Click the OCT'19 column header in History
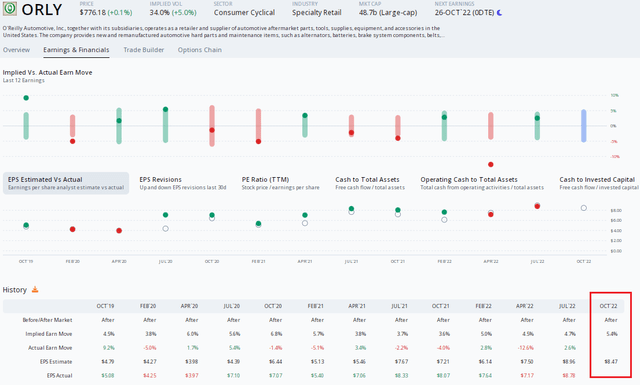The width and height of the screenshot is (640, 385). 105,306
